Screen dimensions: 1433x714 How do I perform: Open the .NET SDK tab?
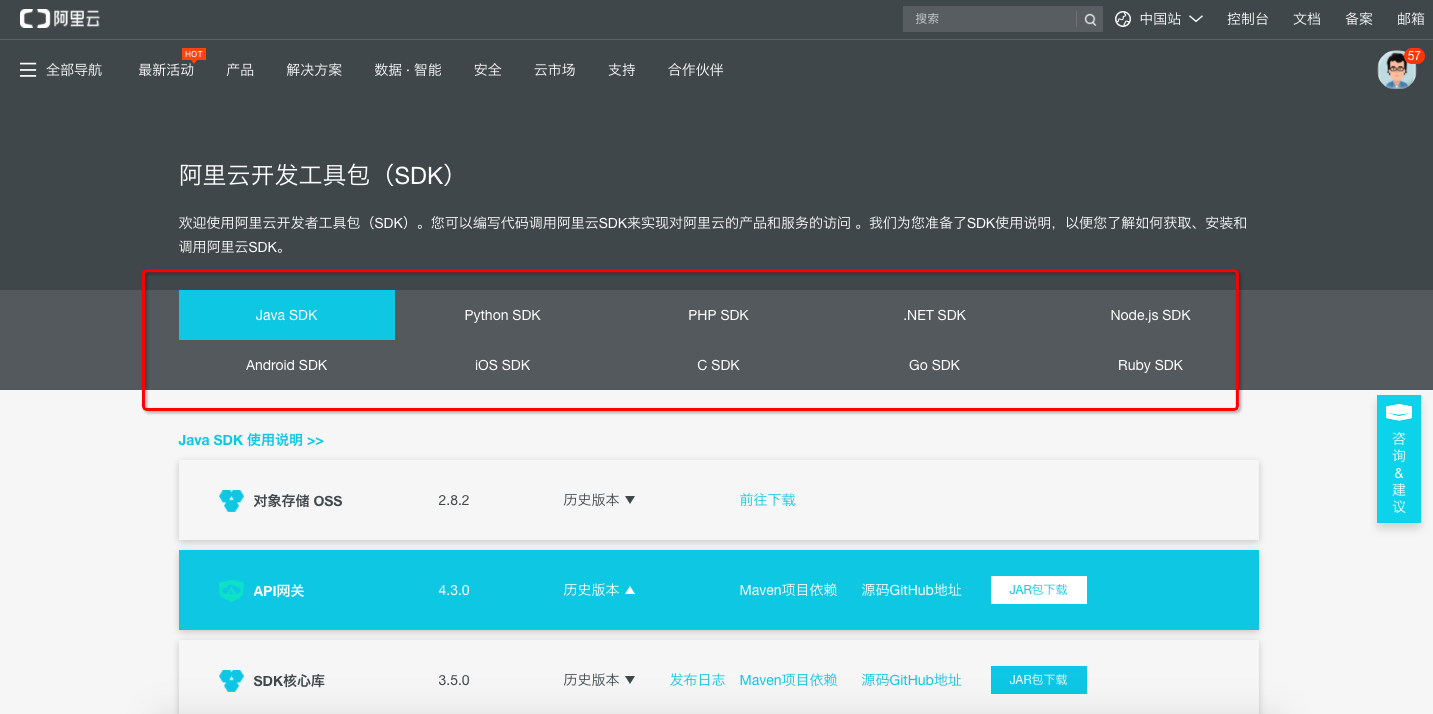(935, 315)
